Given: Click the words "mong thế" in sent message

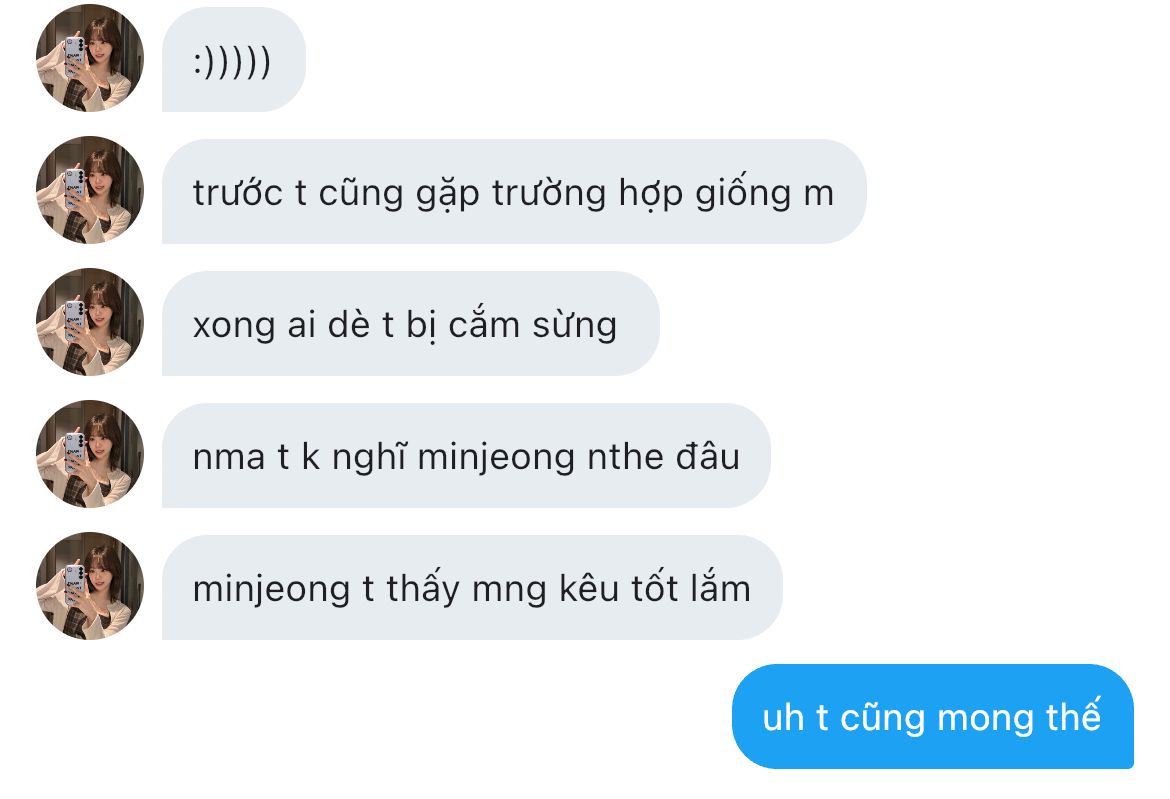Looking at the screenshot, I should pyautogui.click(x=1019, y=717).
